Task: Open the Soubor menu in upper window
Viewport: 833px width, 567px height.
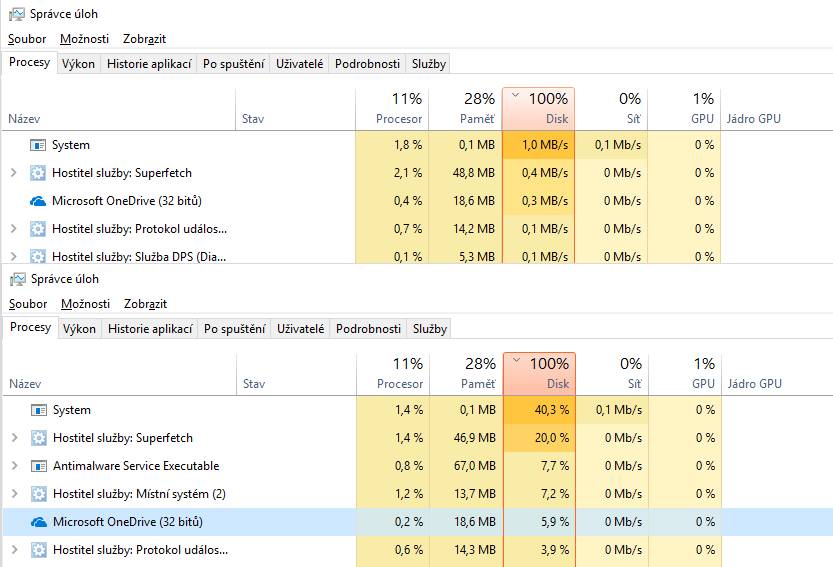Action: [27, 39]
